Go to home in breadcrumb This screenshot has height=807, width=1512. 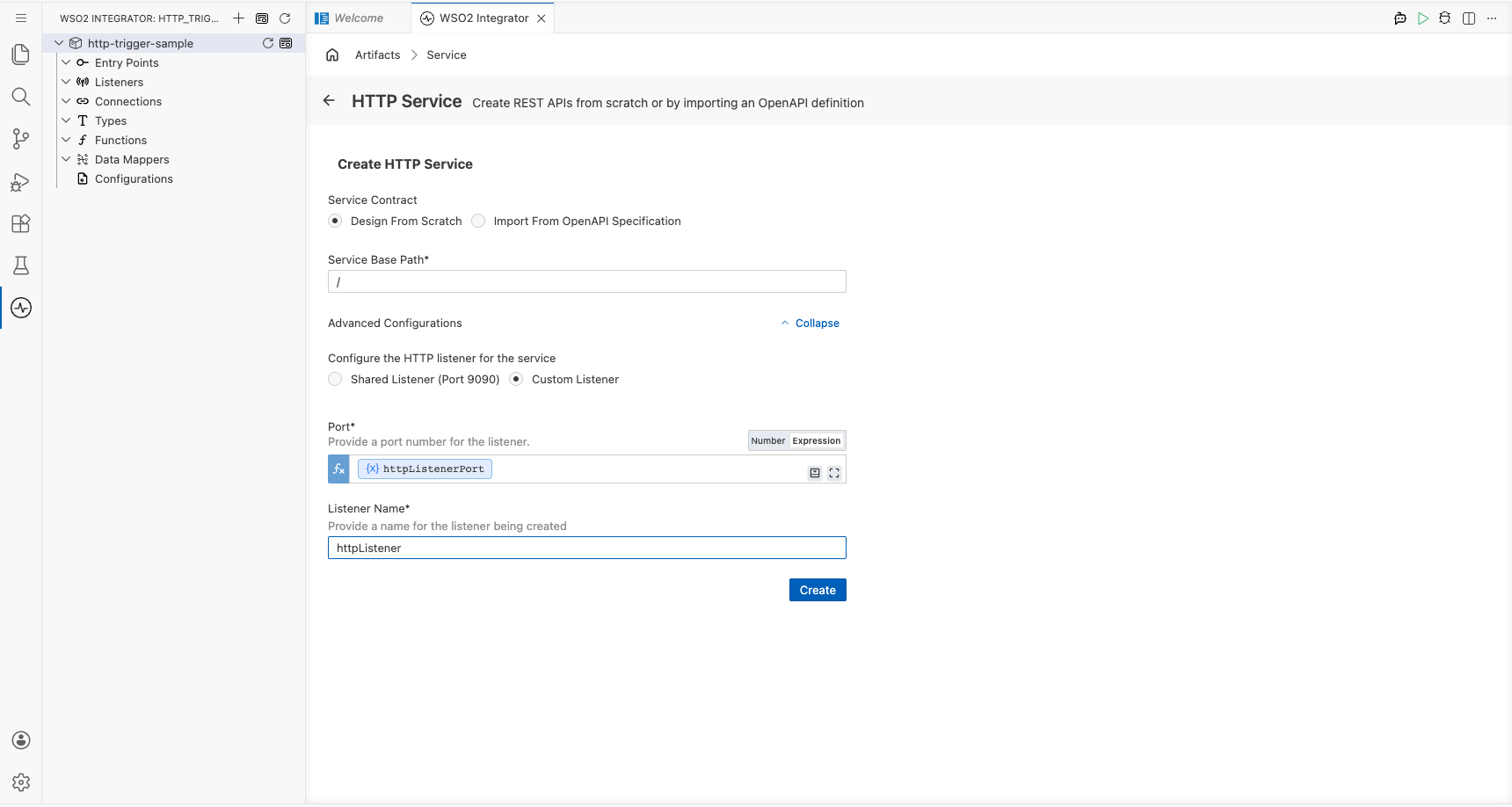point(332,55)
